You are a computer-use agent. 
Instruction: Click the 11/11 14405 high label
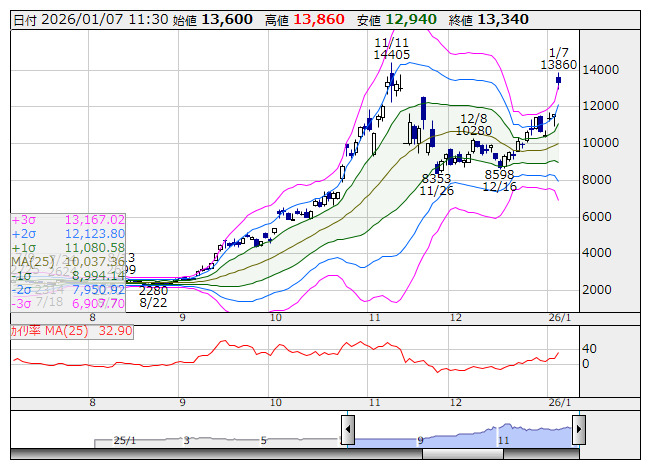coord(391,49)
